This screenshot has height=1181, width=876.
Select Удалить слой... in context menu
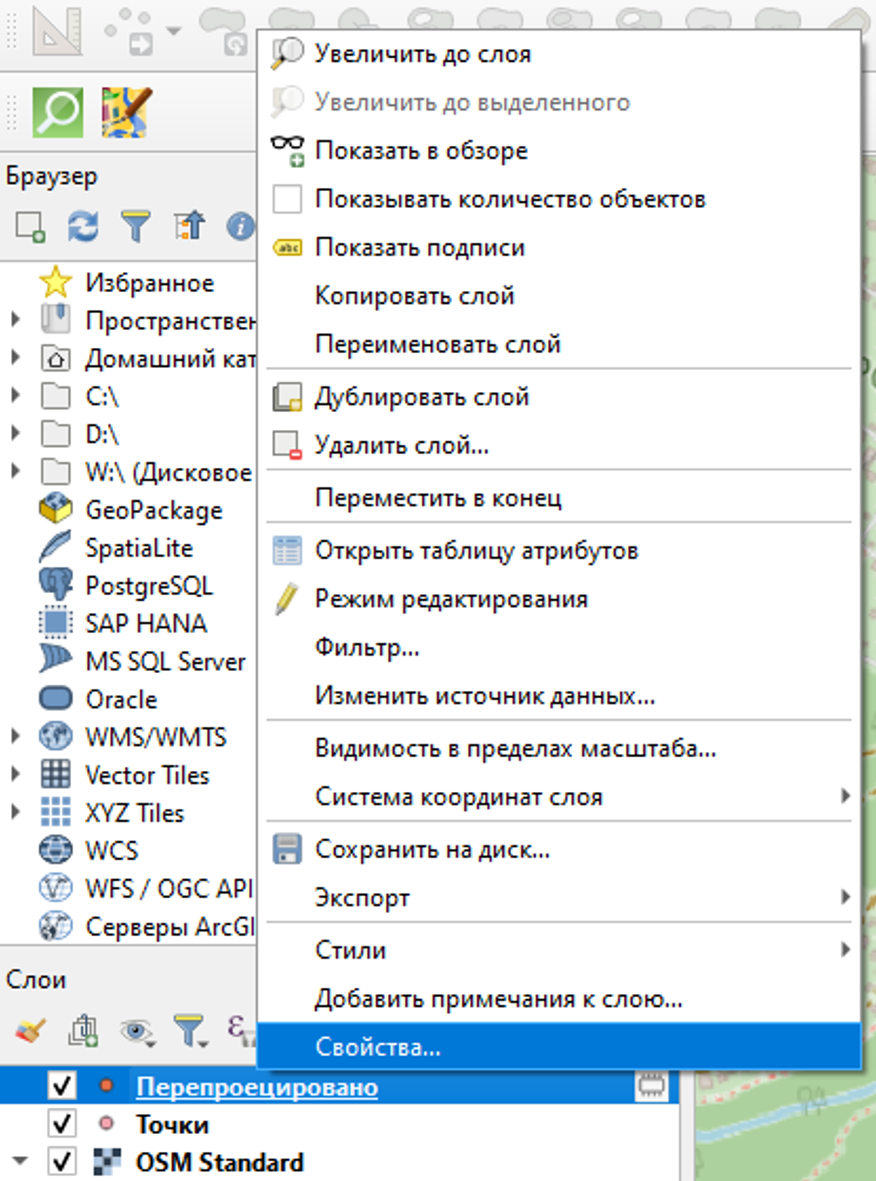(x=401, y=445)
